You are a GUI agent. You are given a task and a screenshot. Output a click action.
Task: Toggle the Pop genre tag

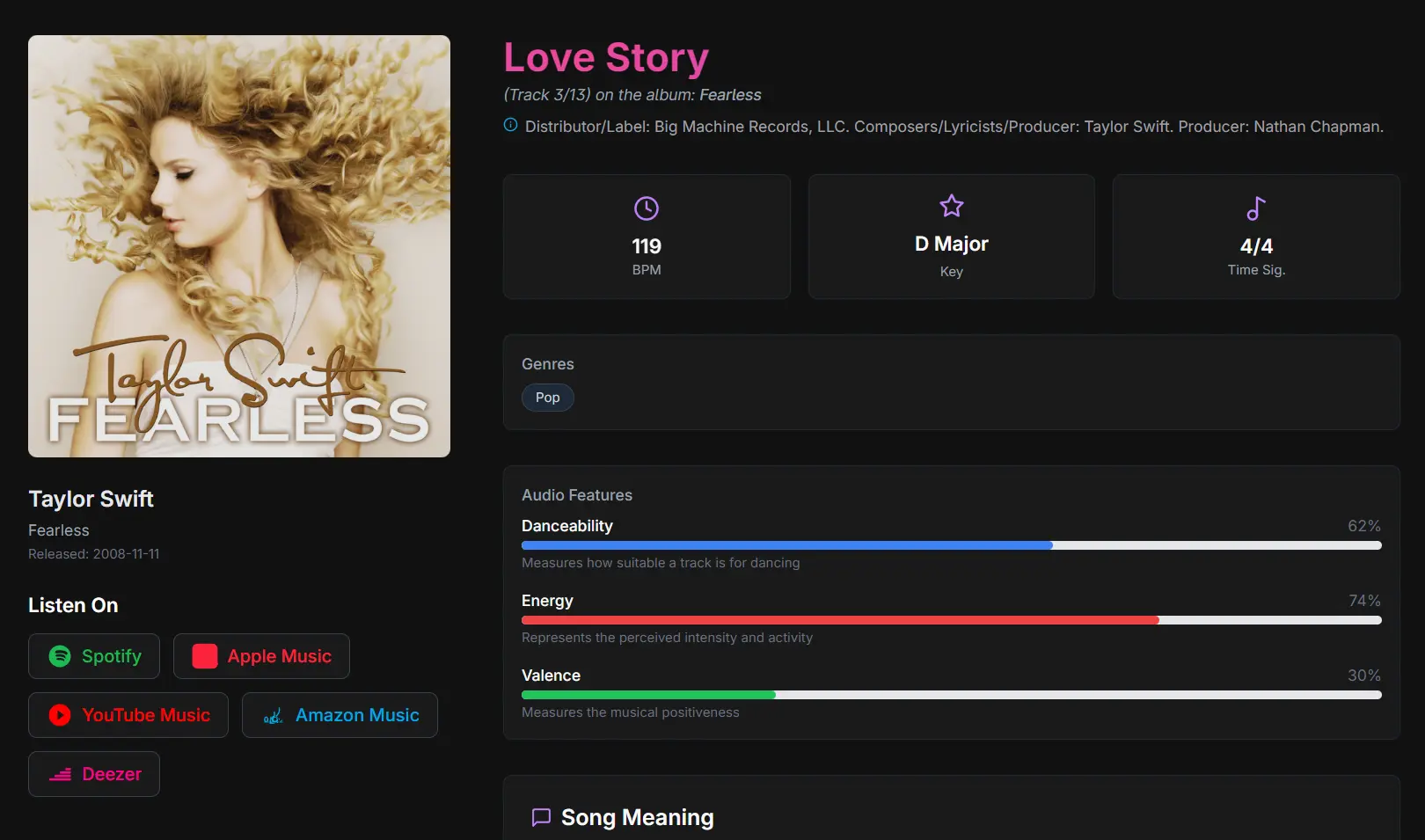[x=547, y=398]
